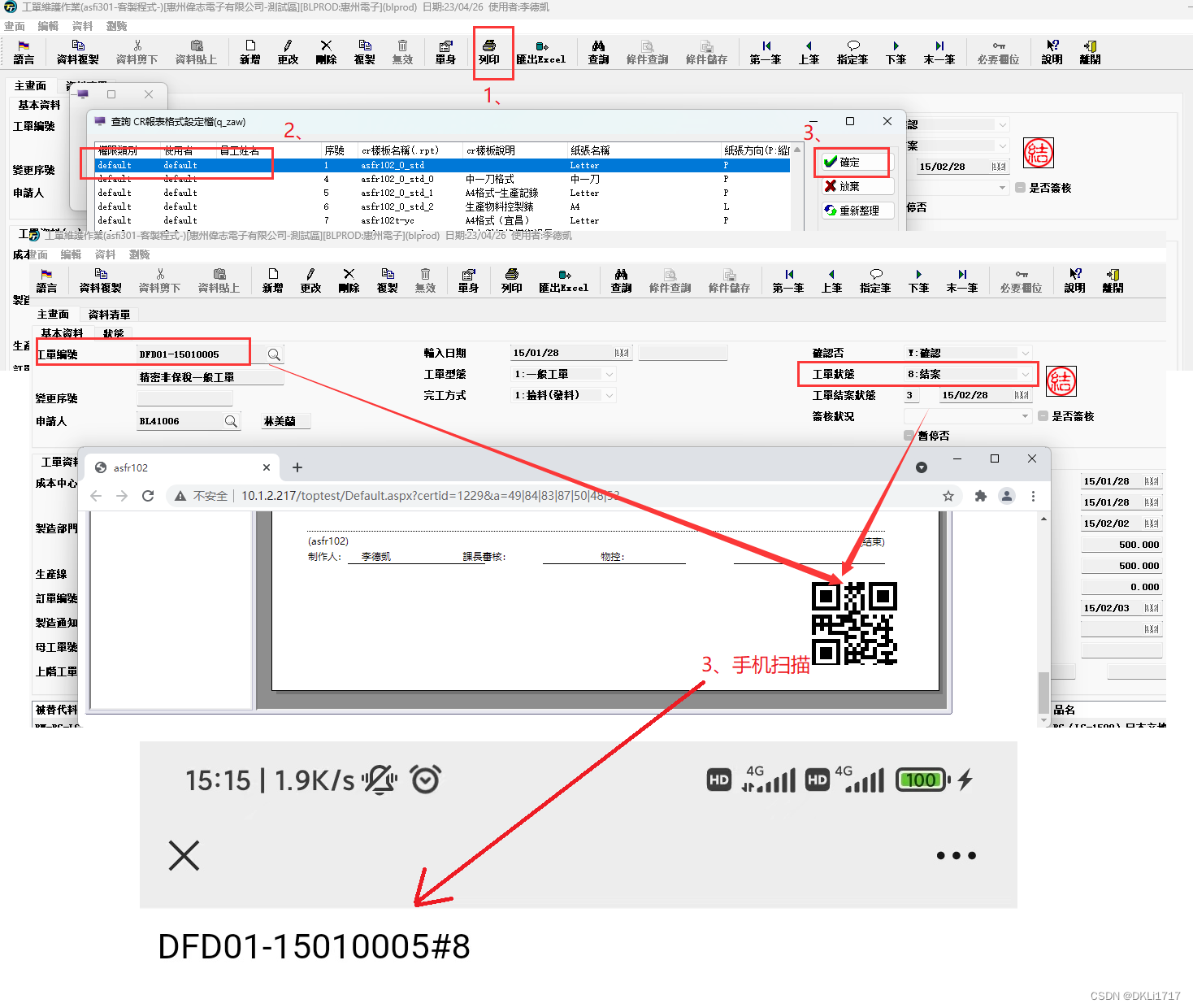Screen dimensions: 1193x1008
Task: Click the 工單編號 field with DFD01-15010005
Action: (193, 354)
